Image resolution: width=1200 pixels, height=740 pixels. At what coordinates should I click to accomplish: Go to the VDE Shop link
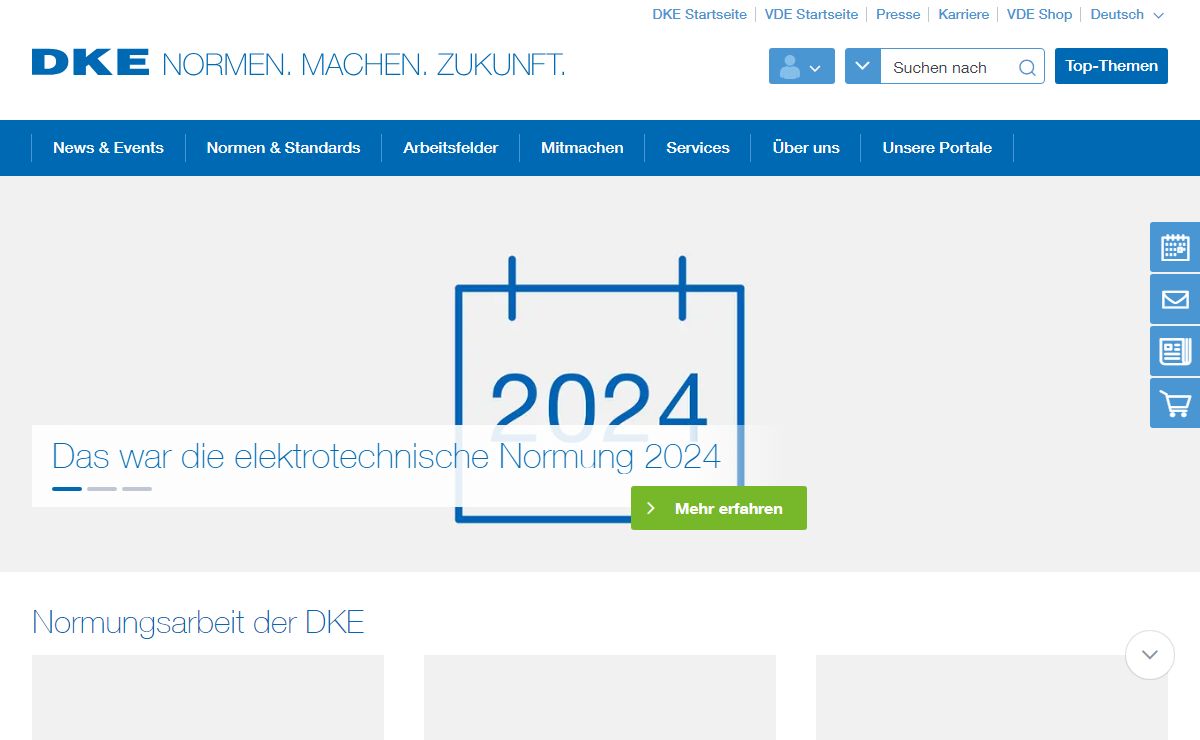(1039, 14)
